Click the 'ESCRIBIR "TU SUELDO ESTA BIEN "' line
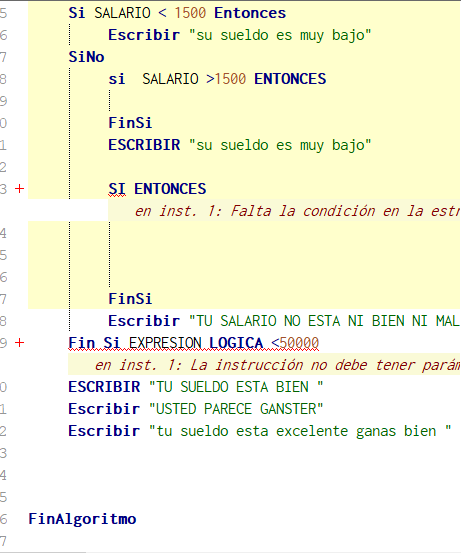The image size is (461, 553). [x=196, y=387]
